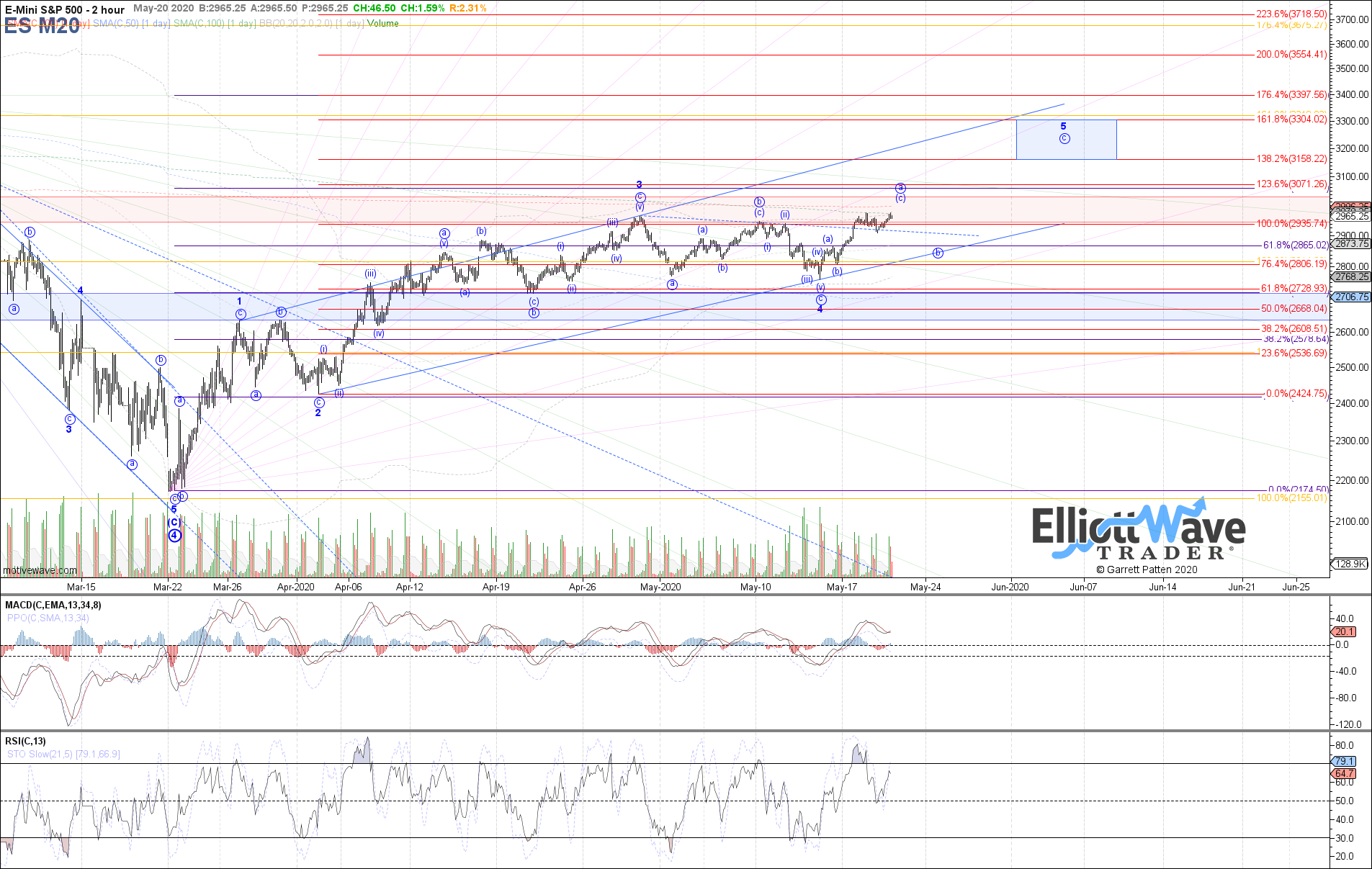Select the 223.6%(3718.50) Fibonacci level label

click(1291, 14)
